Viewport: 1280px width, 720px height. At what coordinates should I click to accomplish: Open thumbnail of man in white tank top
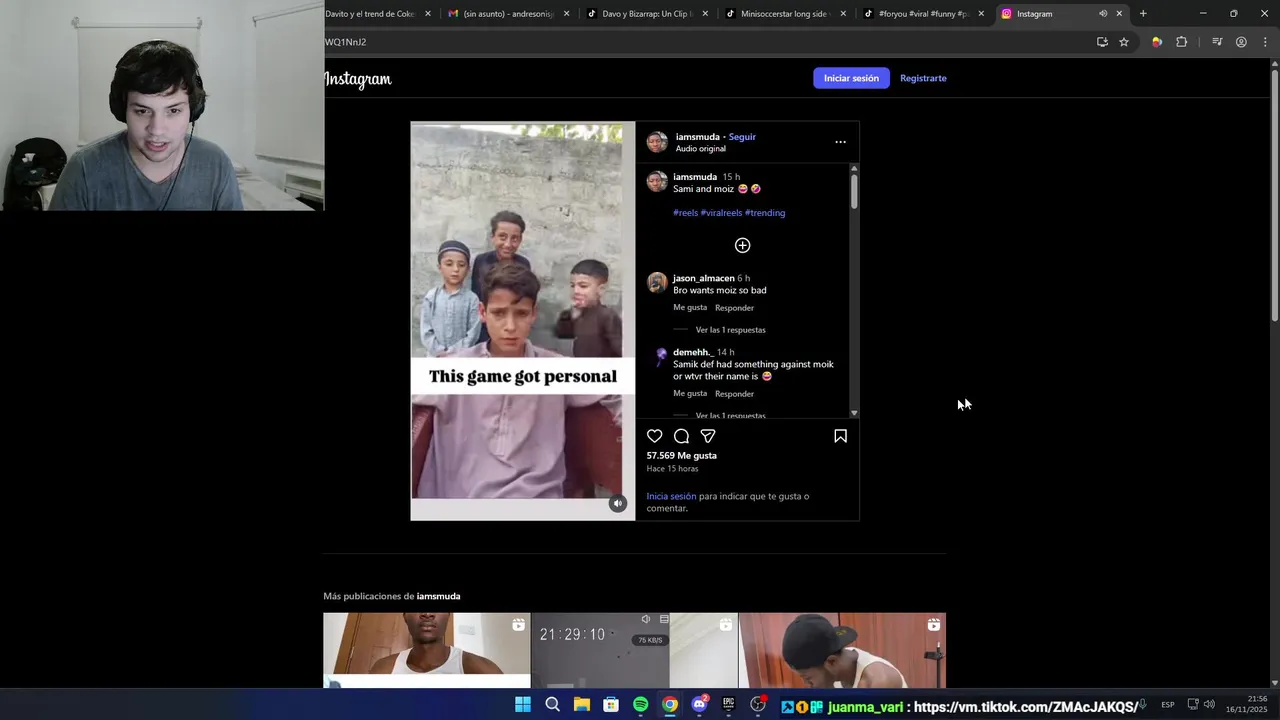pyautogui.click(x=427, y=650)
